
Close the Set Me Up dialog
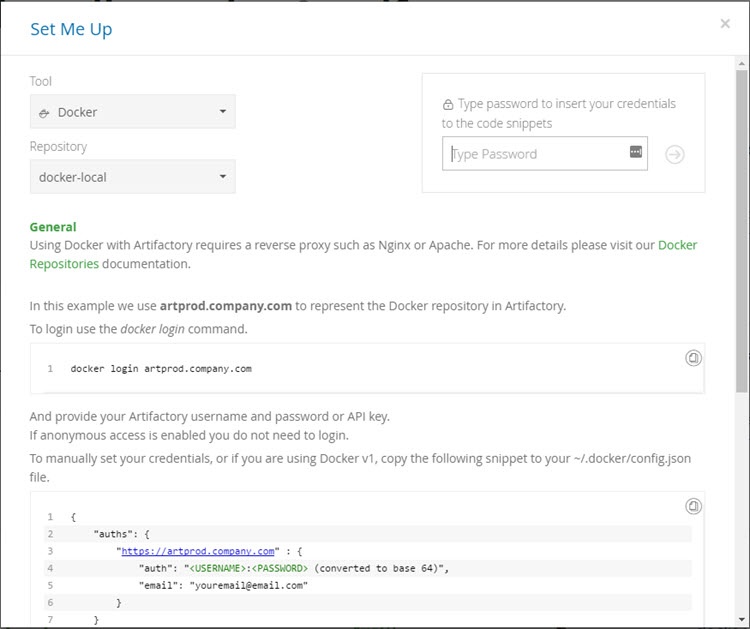[725, 24]
